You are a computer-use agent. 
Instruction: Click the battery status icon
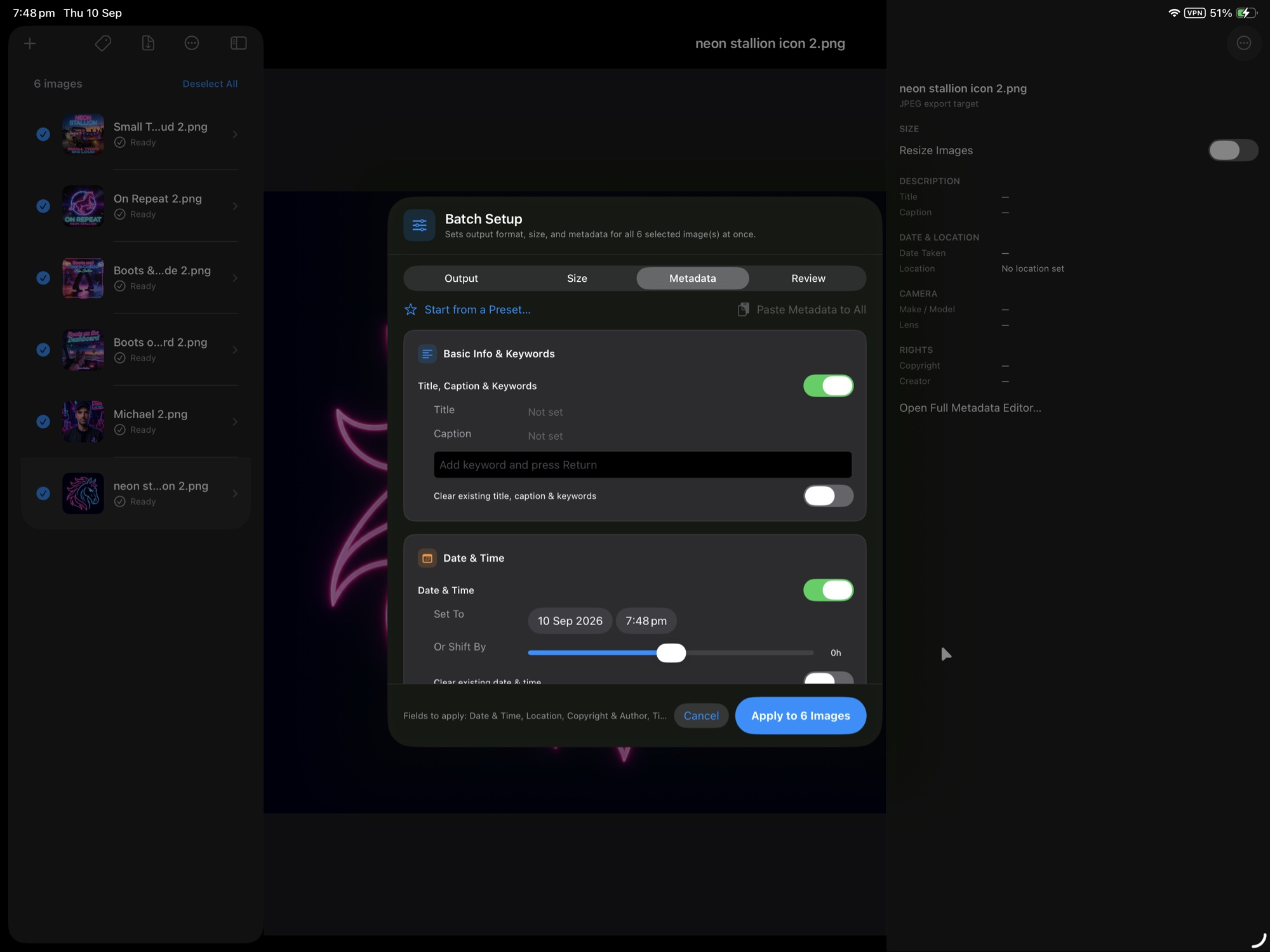(x=1247, y=13)
